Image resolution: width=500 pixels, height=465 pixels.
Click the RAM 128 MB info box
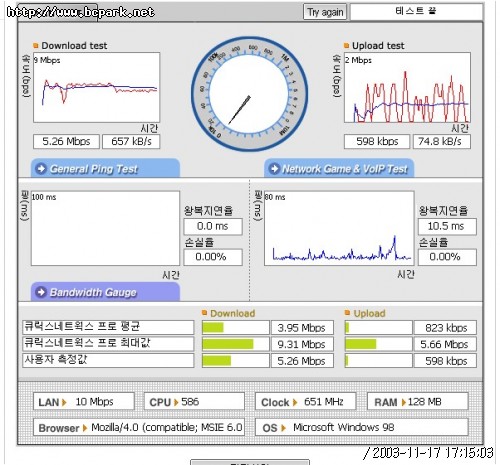point(418,401)
